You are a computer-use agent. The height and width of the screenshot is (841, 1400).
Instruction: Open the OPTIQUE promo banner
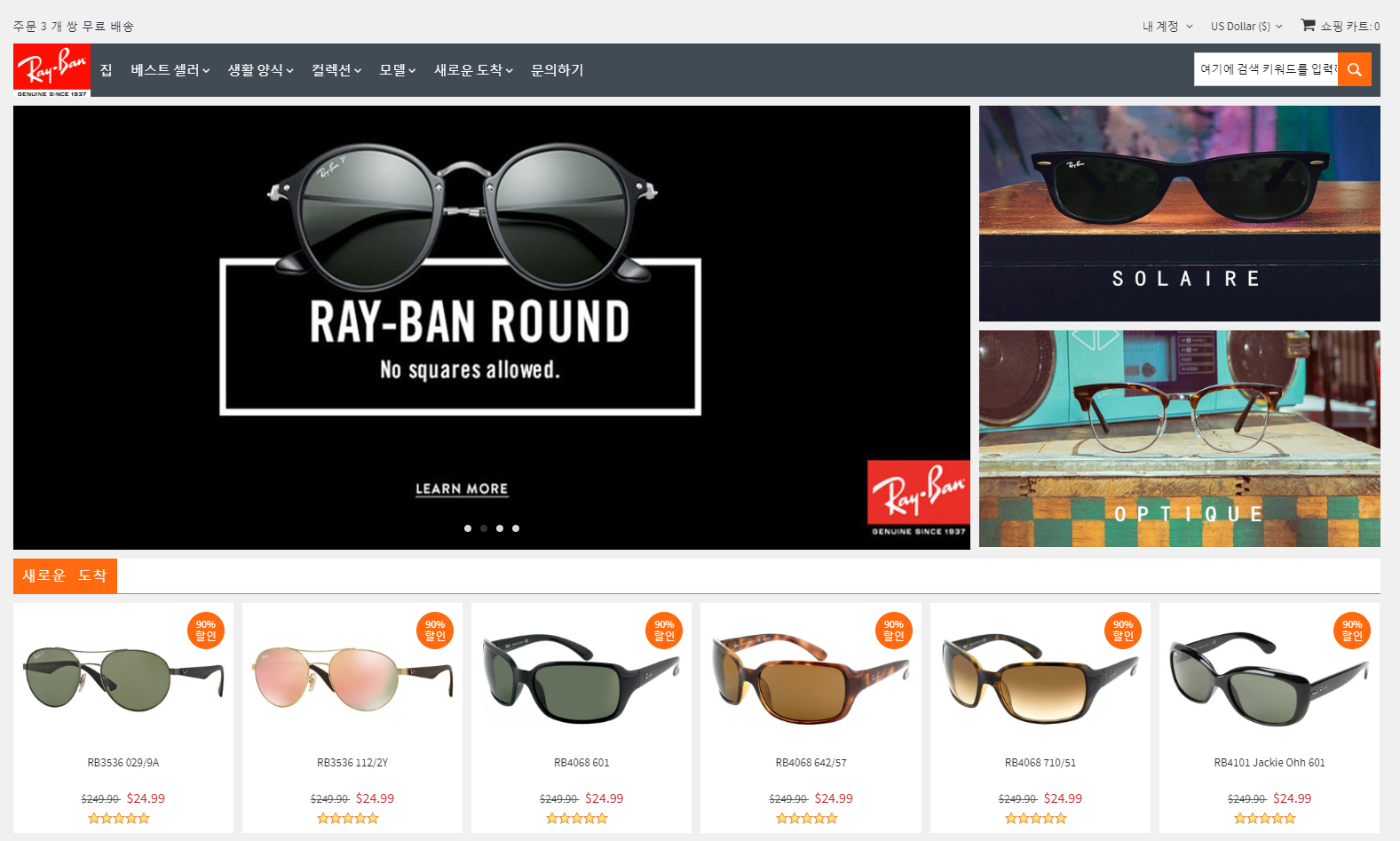click(1180, 439)
